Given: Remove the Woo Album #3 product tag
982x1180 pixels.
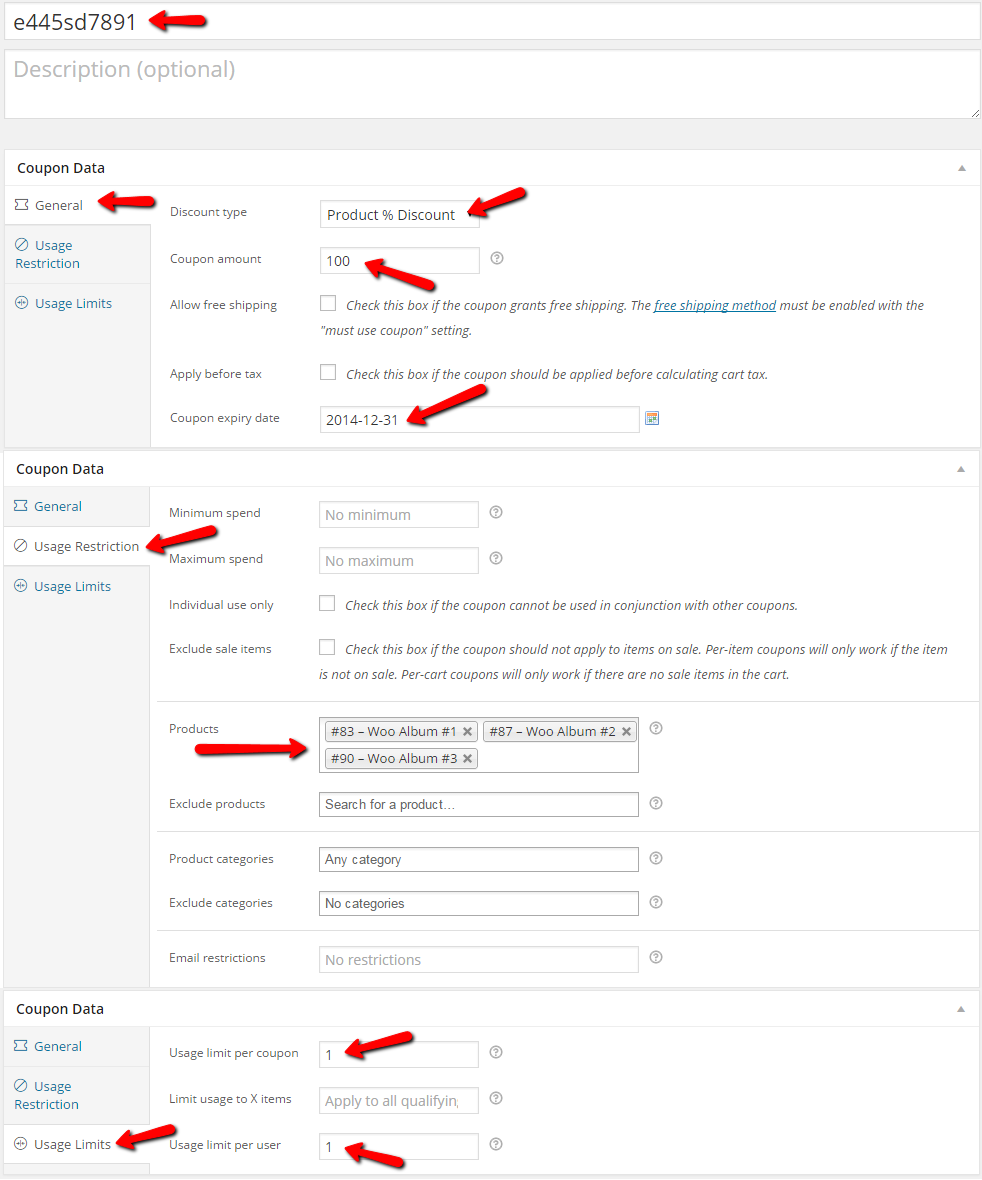Looking at the screenshot, I should pyautogui.click(x=467, y=758).
